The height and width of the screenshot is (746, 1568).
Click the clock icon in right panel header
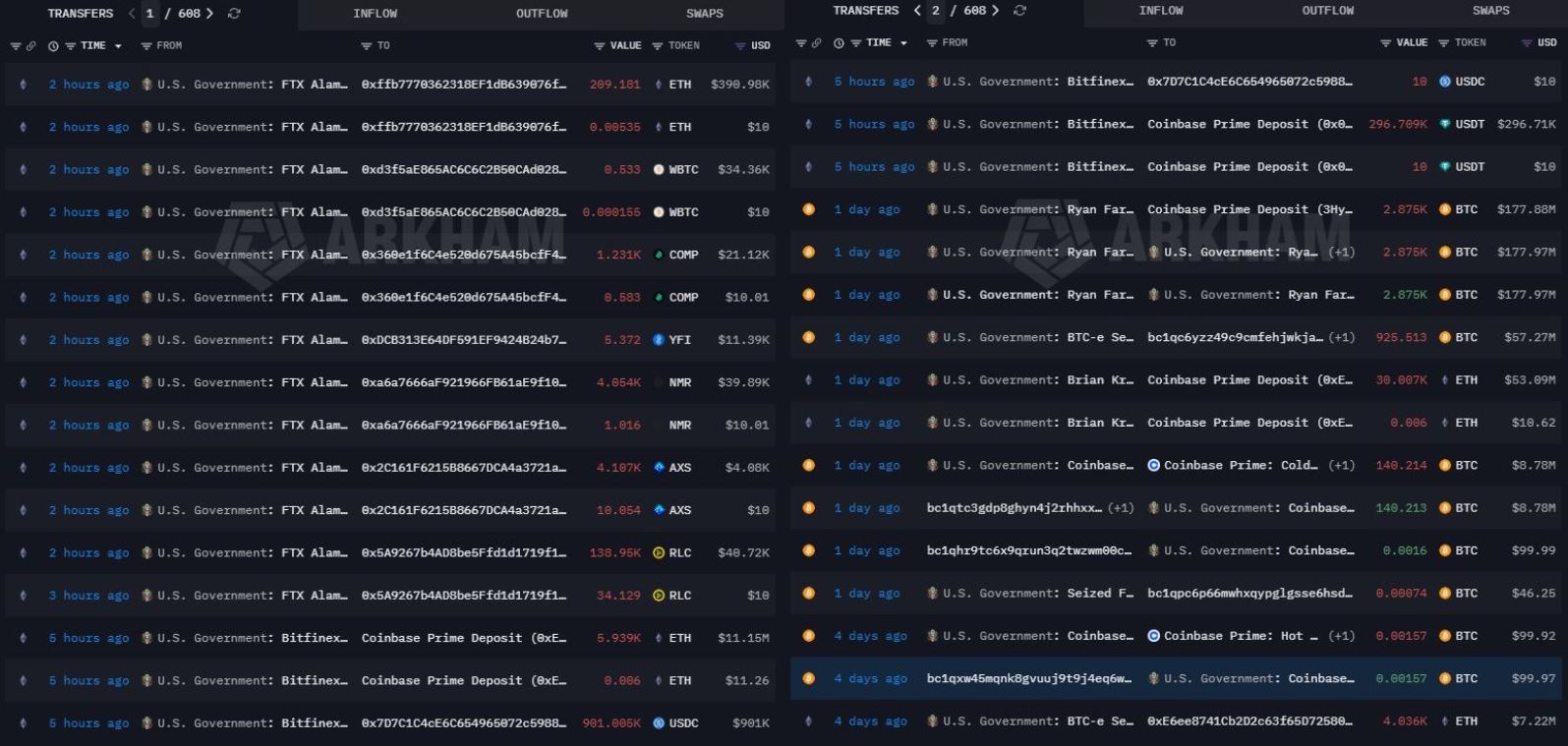[x=839, y=43]
